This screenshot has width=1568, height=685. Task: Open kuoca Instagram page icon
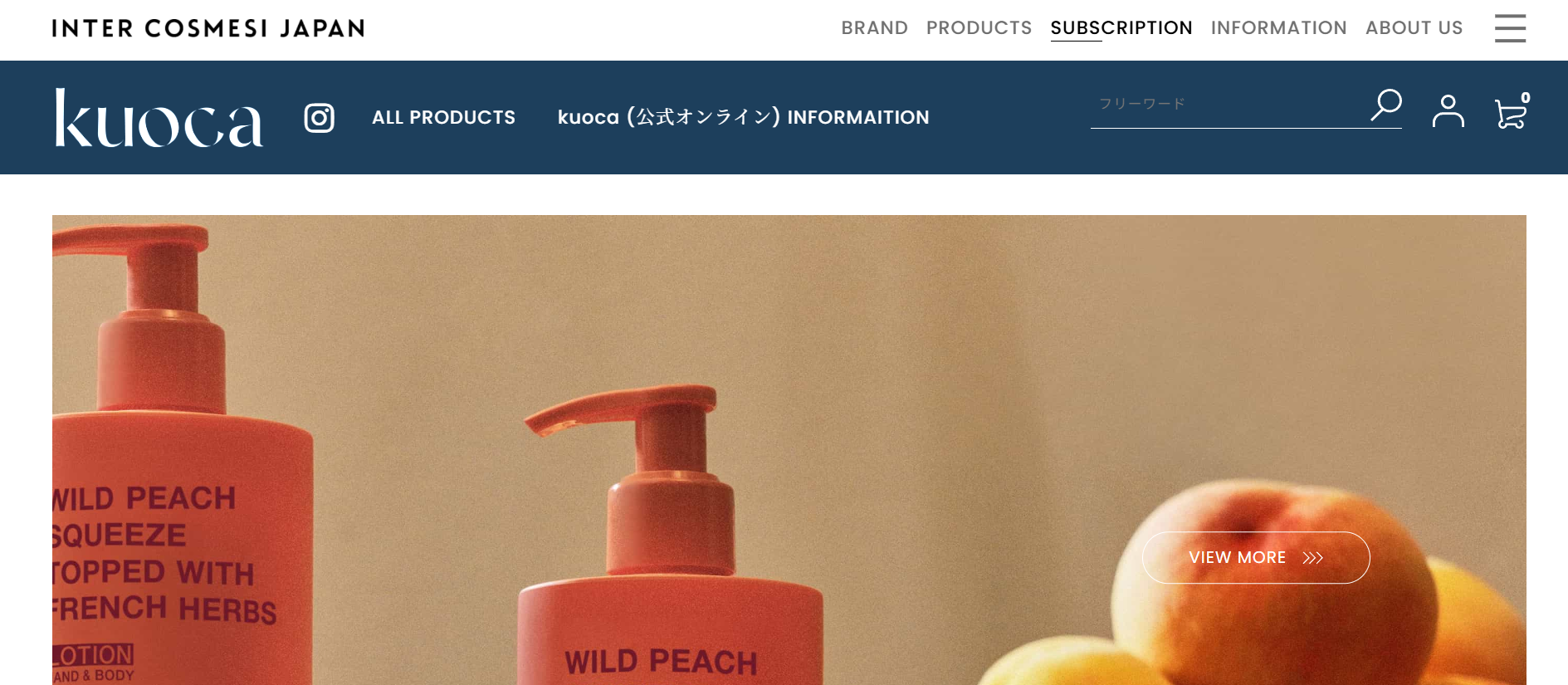[319, 118]
